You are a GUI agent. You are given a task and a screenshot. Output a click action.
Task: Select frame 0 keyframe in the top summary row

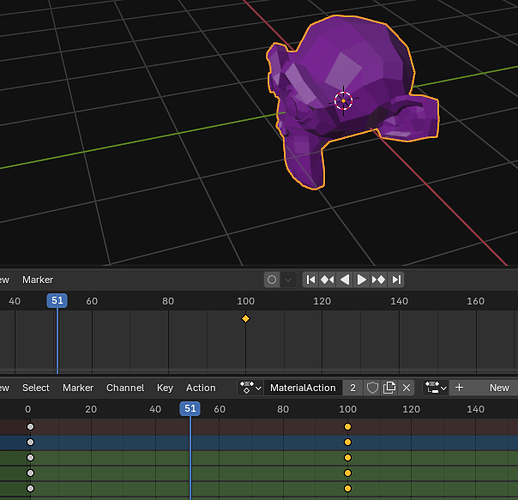click(x=30, y=427)
